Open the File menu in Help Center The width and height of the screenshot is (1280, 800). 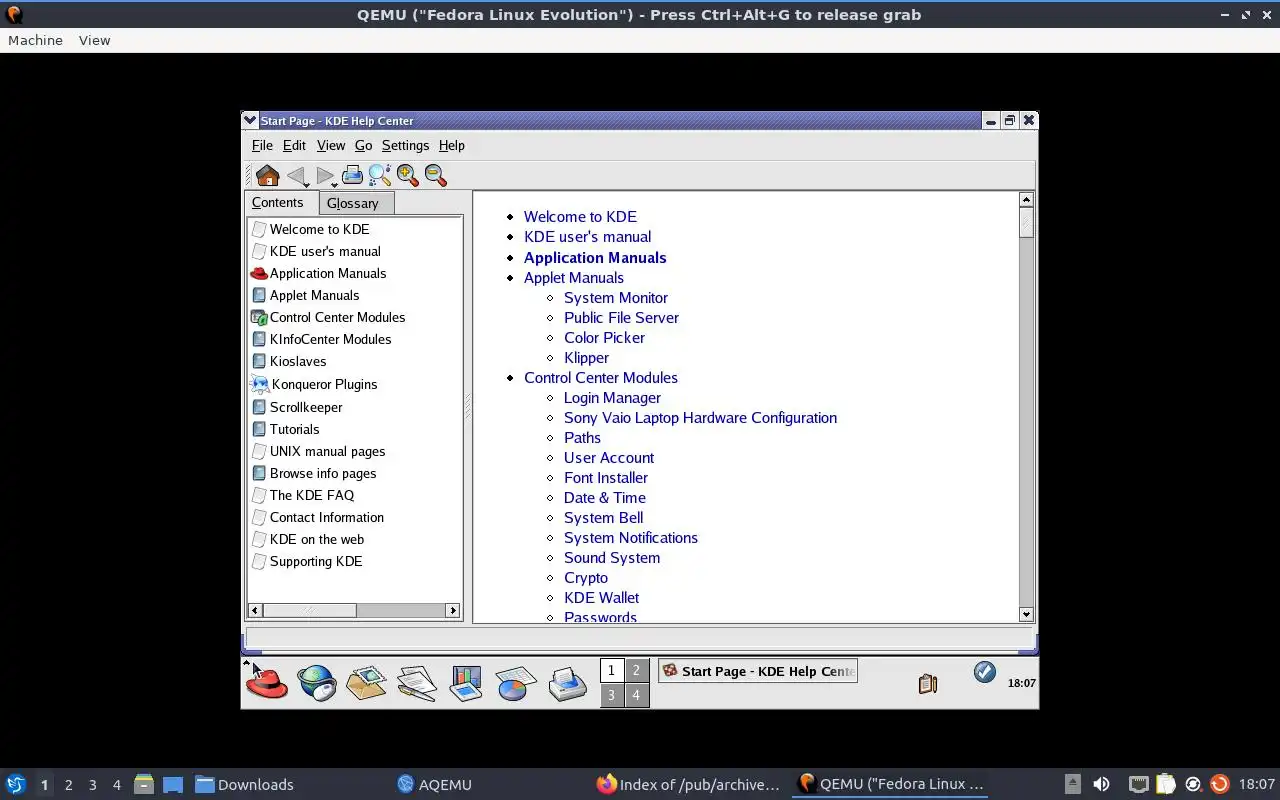click(262, 145)
